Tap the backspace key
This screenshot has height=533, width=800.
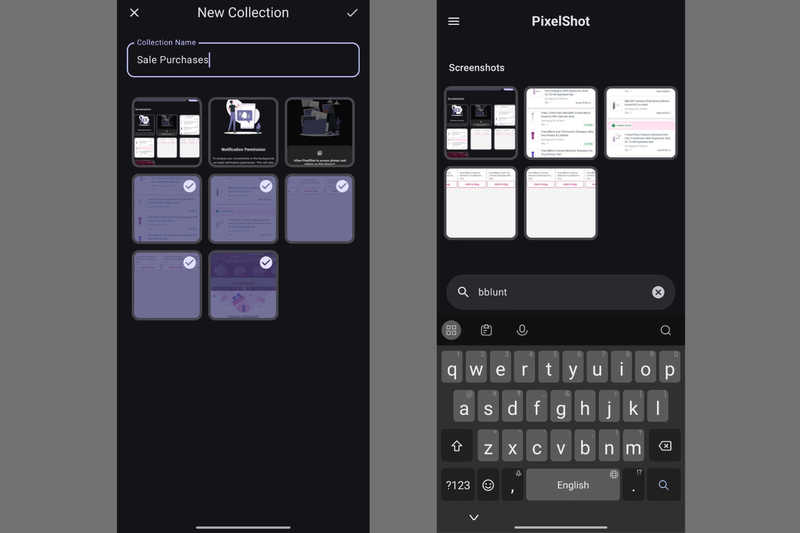pyautogui.click(x=665, y=446)
